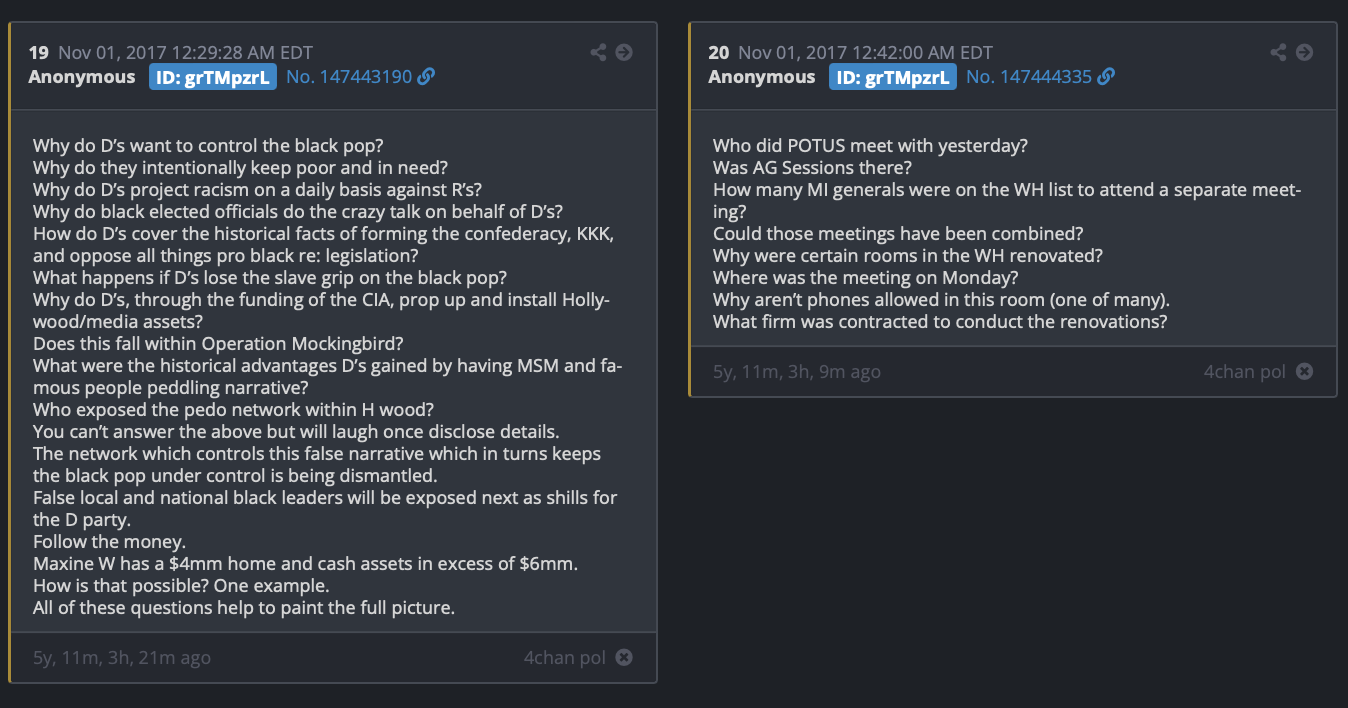This screenshot has width=1348, height=708.
Task: Select the 4chan pol source on post 20
Action: tap(1245, 371)
